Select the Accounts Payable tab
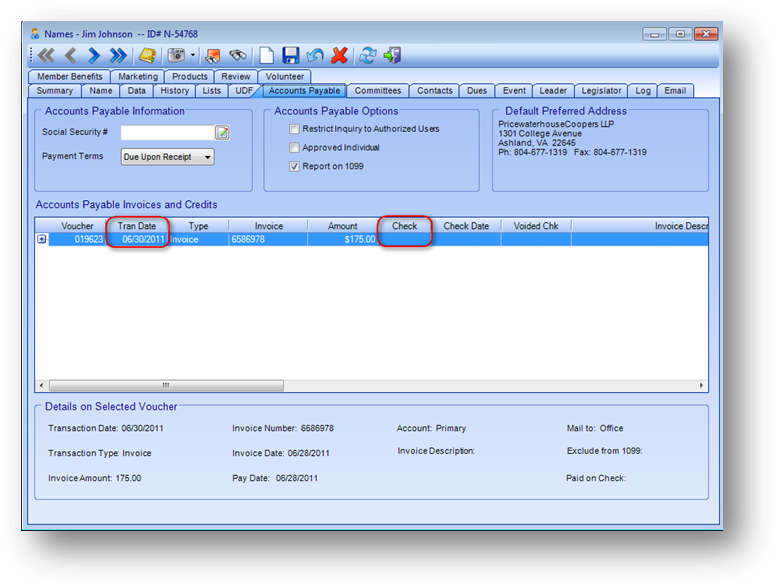Viewport: 778px width, 586px height. click(304, 91)
